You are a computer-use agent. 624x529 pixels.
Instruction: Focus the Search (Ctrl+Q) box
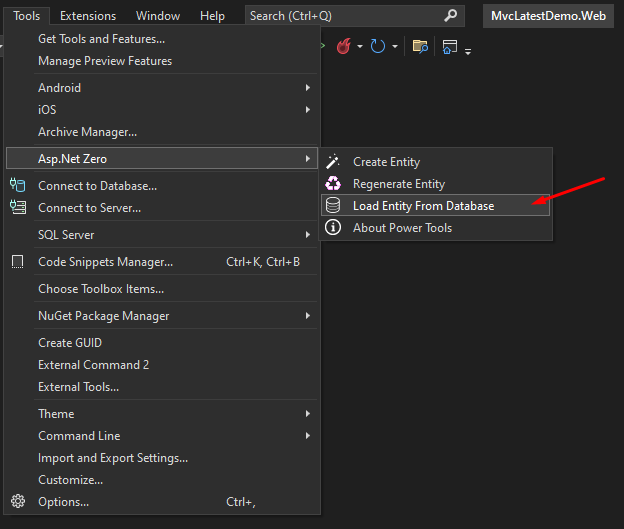tap(355, 16)
